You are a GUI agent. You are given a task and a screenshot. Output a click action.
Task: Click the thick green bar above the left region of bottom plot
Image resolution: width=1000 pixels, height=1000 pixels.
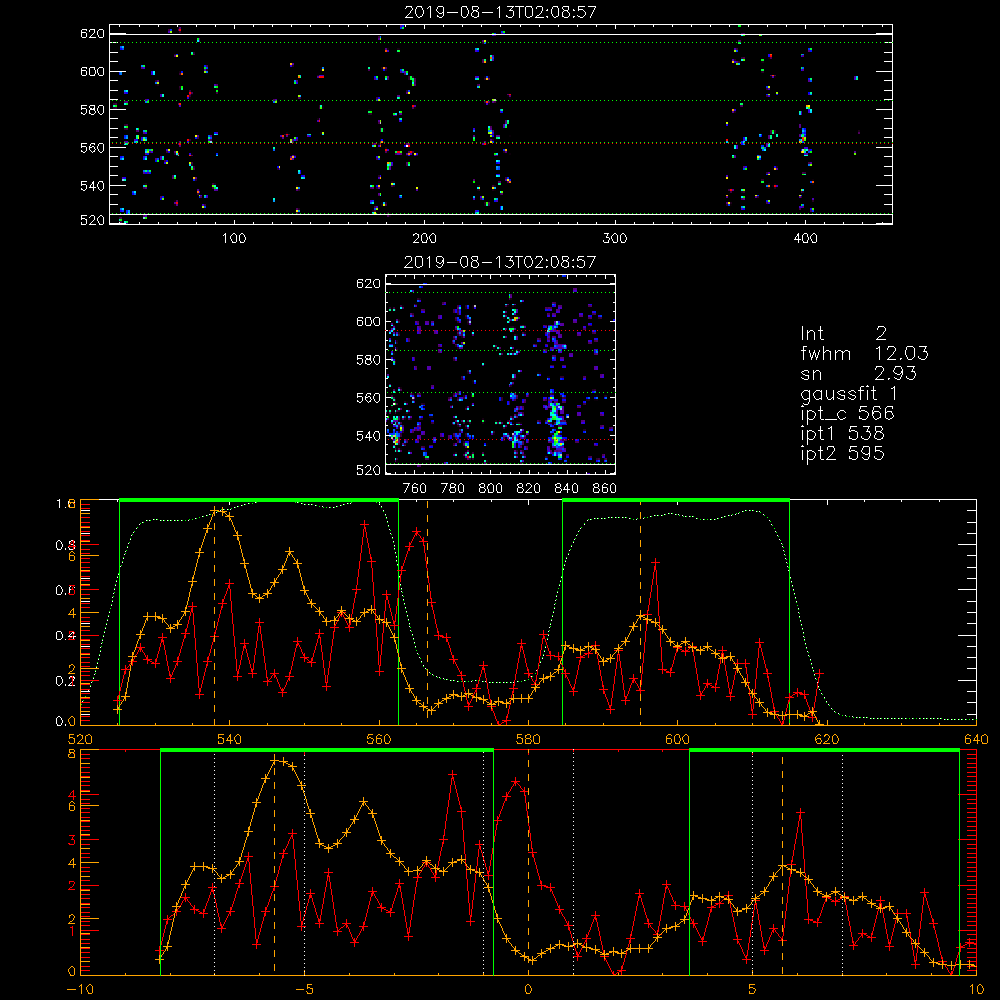pyautogui.click(x=327, y=751)
